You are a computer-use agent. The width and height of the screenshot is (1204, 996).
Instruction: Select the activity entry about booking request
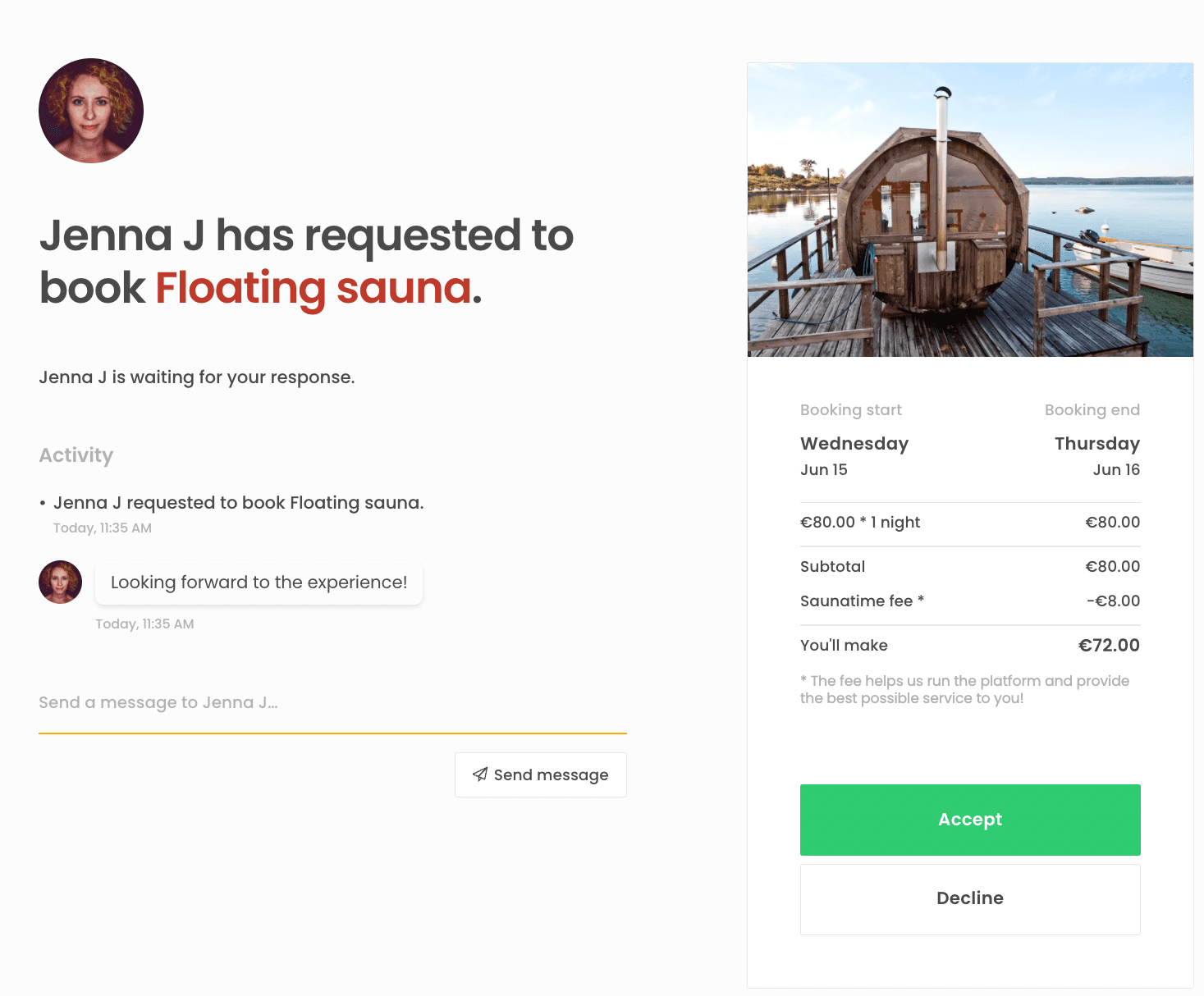coord(238,503)
